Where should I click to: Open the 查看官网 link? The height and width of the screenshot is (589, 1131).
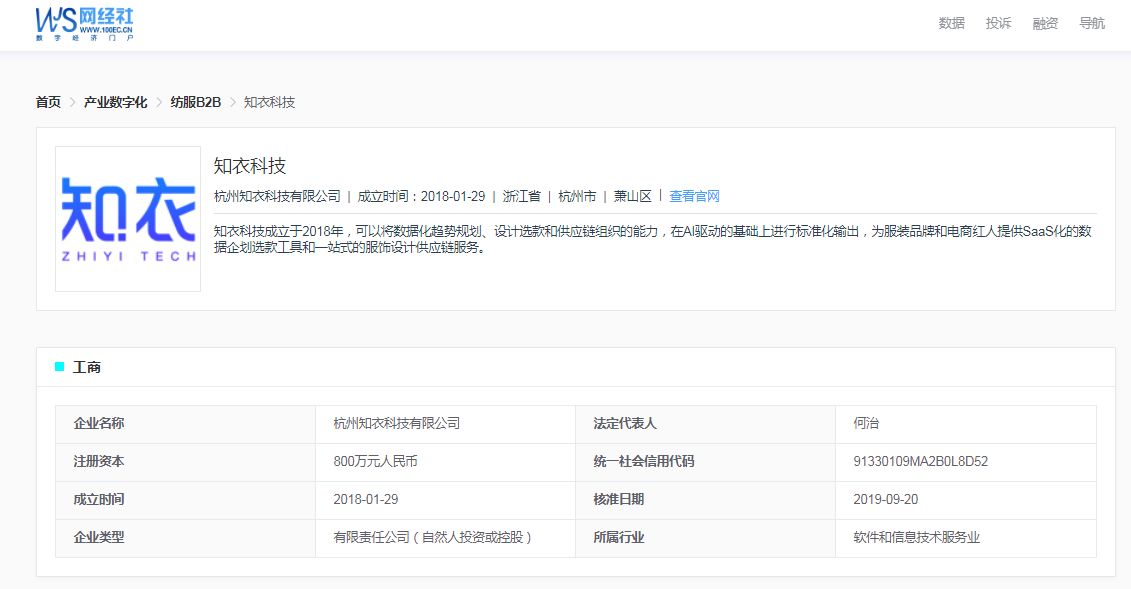click(x=694, y=196)
